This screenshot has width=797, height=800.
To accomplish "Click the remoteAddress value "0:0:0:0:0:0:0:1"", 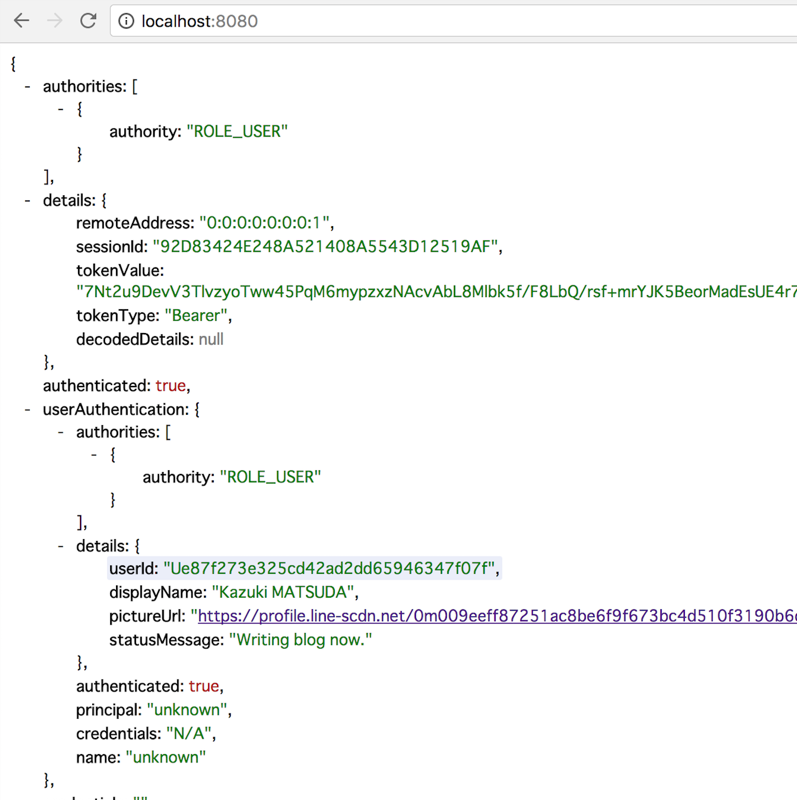I will click(x=264, y=223).
